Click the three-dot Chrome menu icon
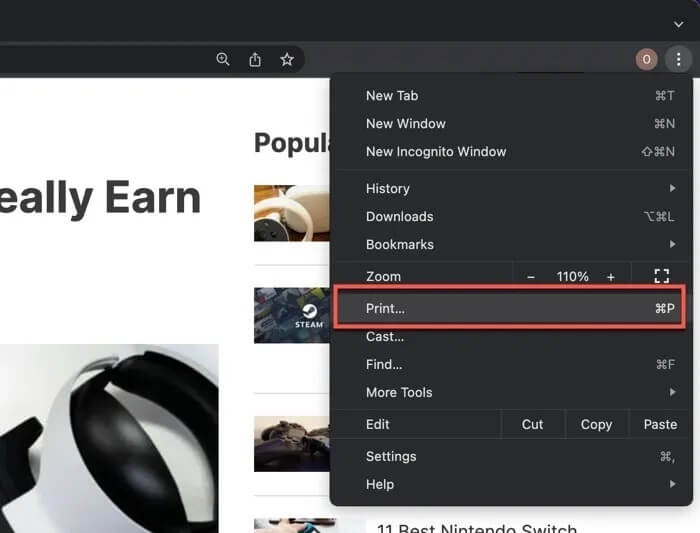700x533 pixels. (678, 60)
